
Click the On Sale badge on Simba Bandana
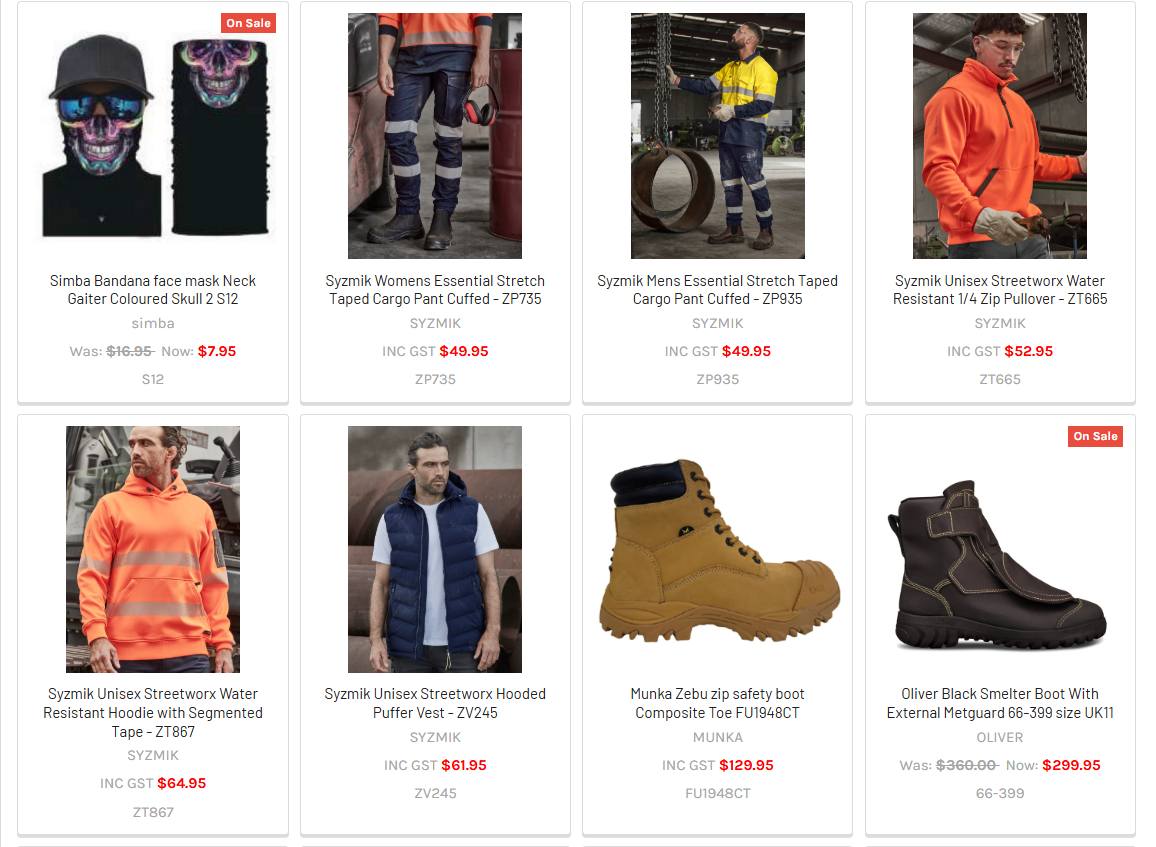click(248, 23)
